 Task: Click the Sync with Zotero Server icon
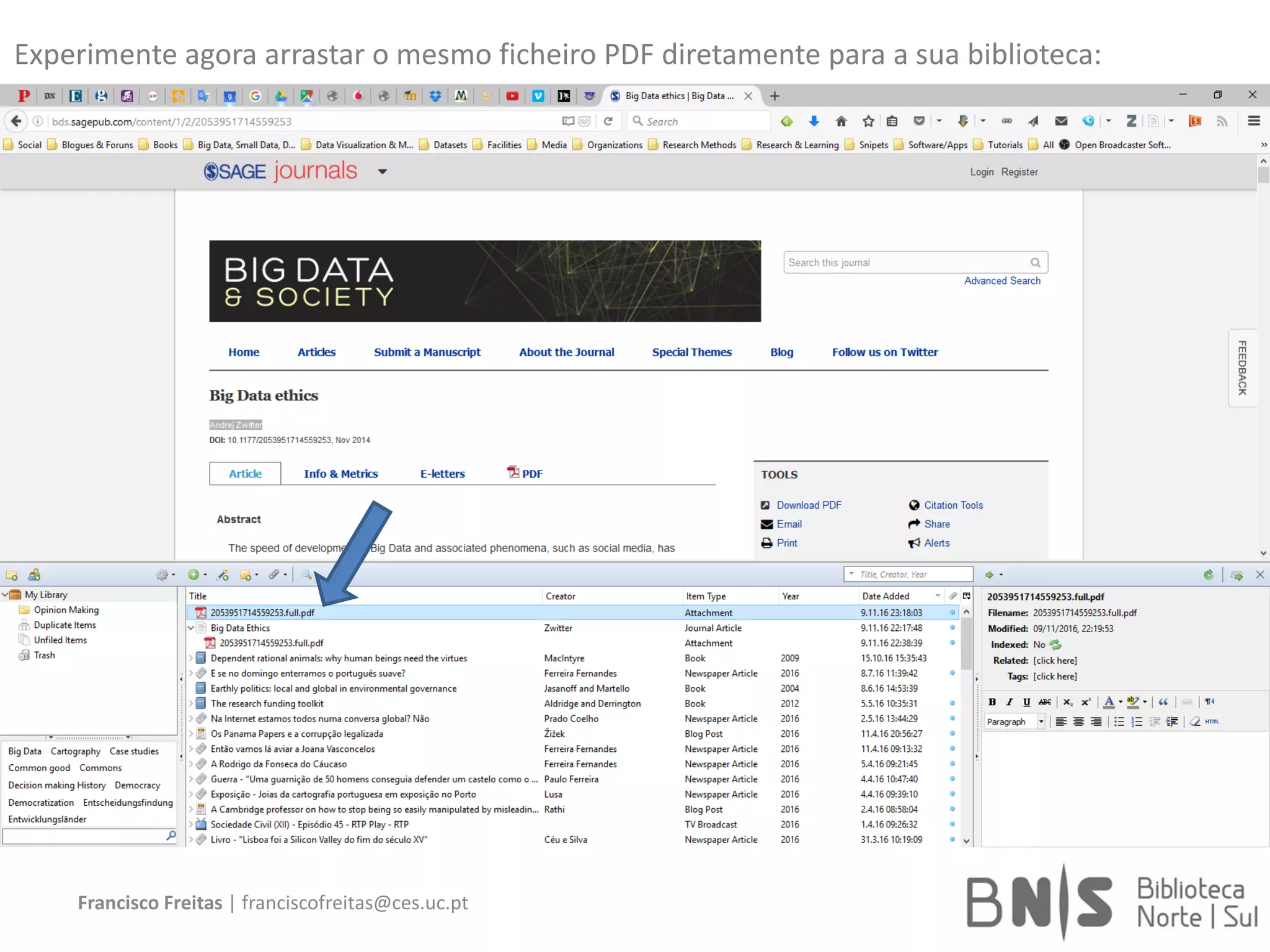(1209, 575)
